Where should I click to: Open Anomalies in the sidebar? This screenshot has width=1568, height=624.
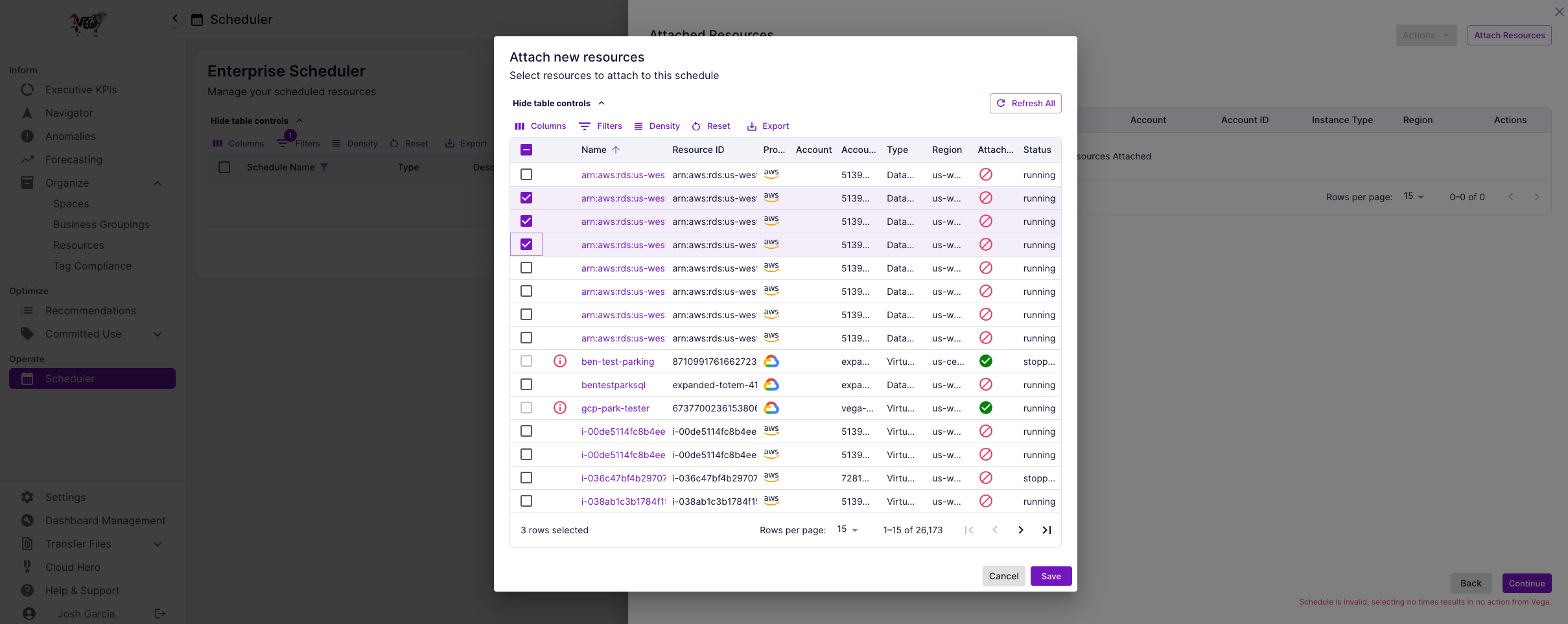71,137
